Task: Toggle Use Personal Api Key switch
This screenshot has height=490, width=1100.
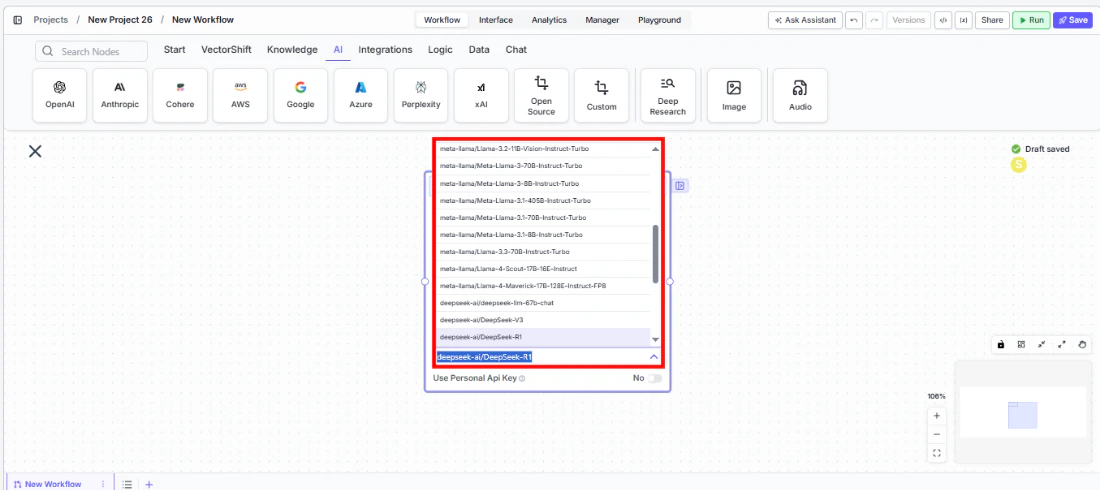Action: [654, 378]
